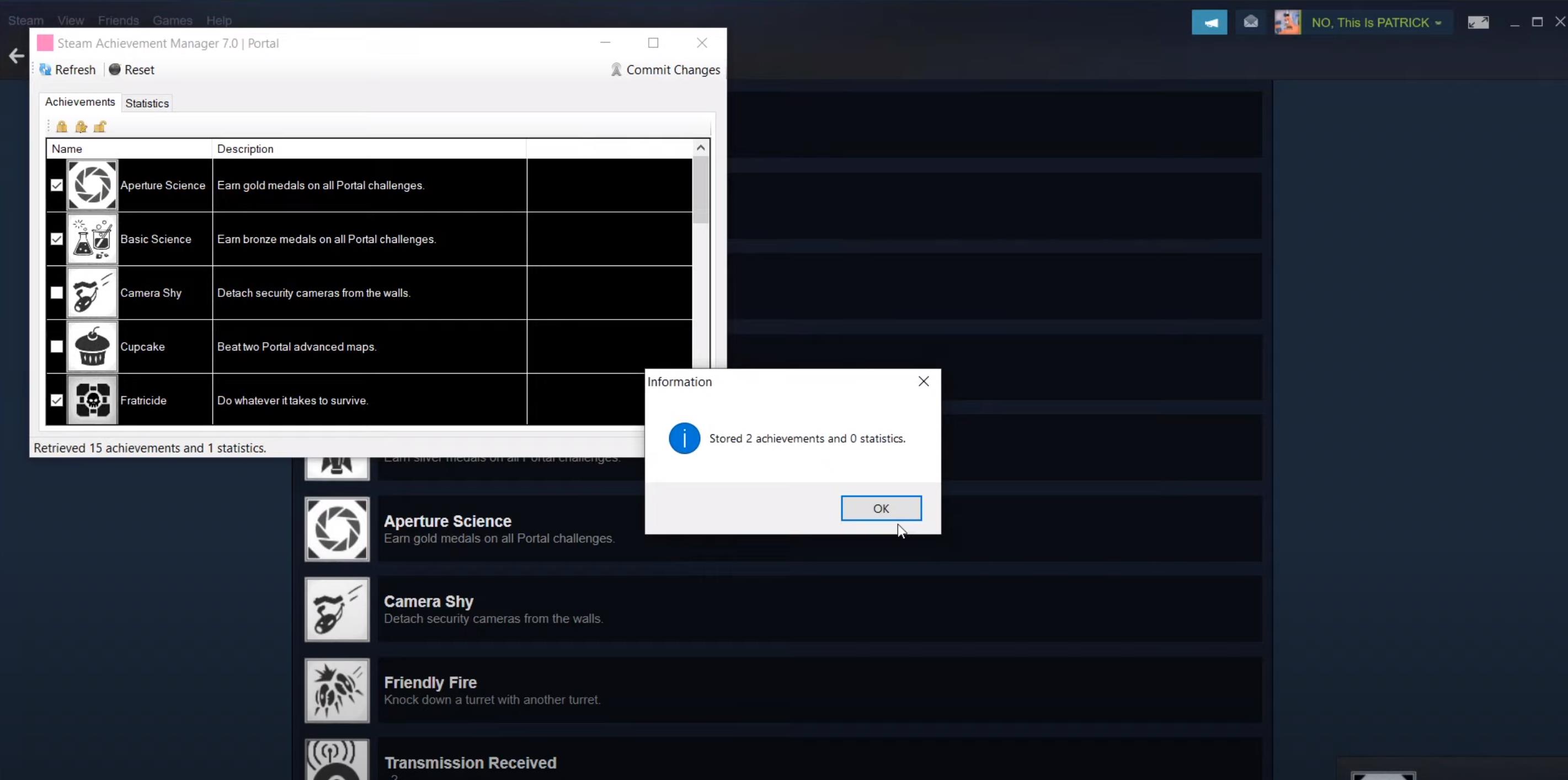Click the Steam announcements megaphone icon
This screenshot has height=780, width=1568.
pyautogui.click(x=1209, y=23)
